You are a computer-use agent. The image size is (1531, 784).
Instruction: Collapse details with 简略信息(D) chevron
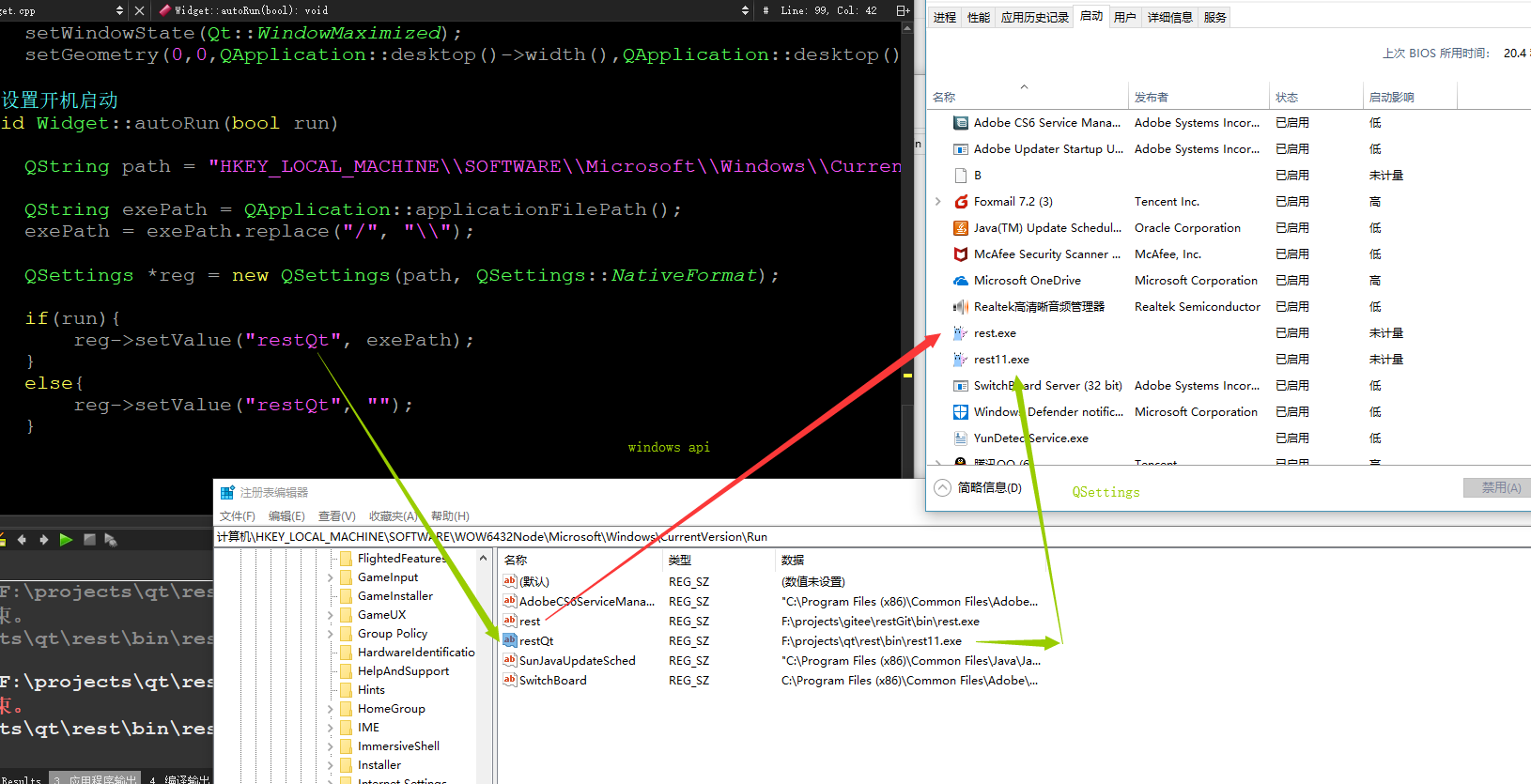pyautogui.click(x=943, y=488)
